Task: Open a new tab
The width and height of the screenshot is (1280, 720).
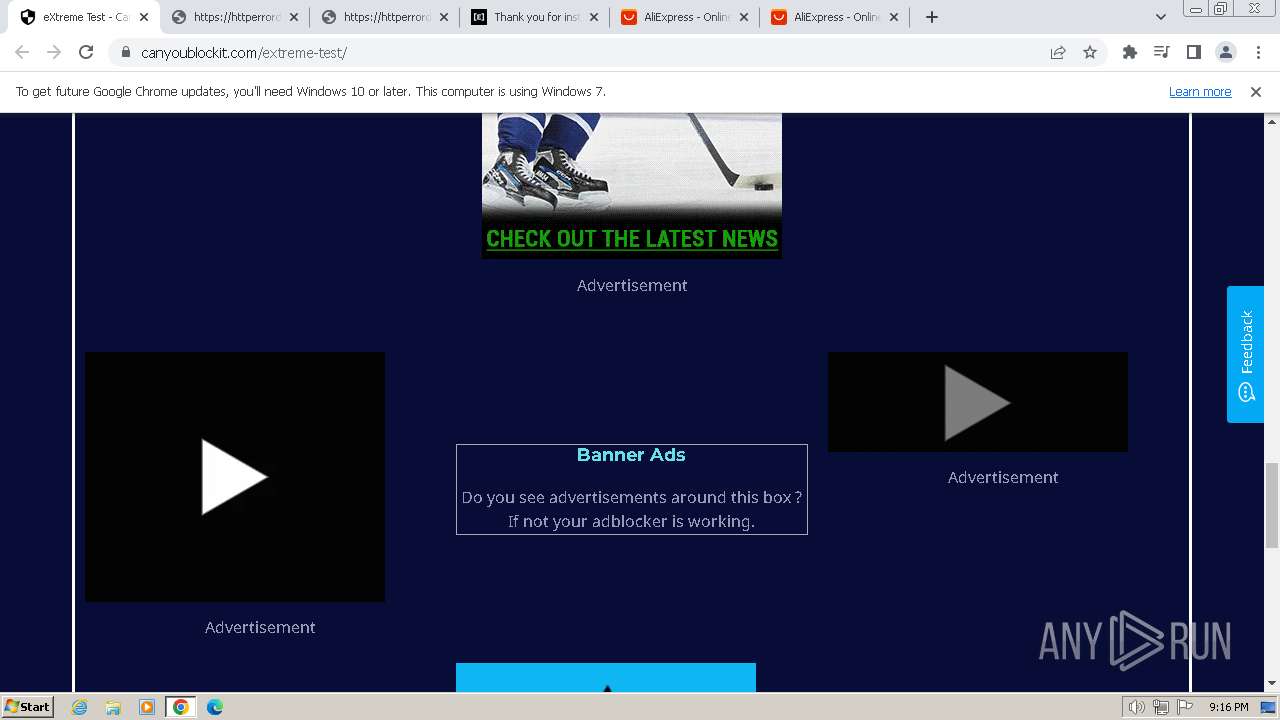Action: pos(932,17)
